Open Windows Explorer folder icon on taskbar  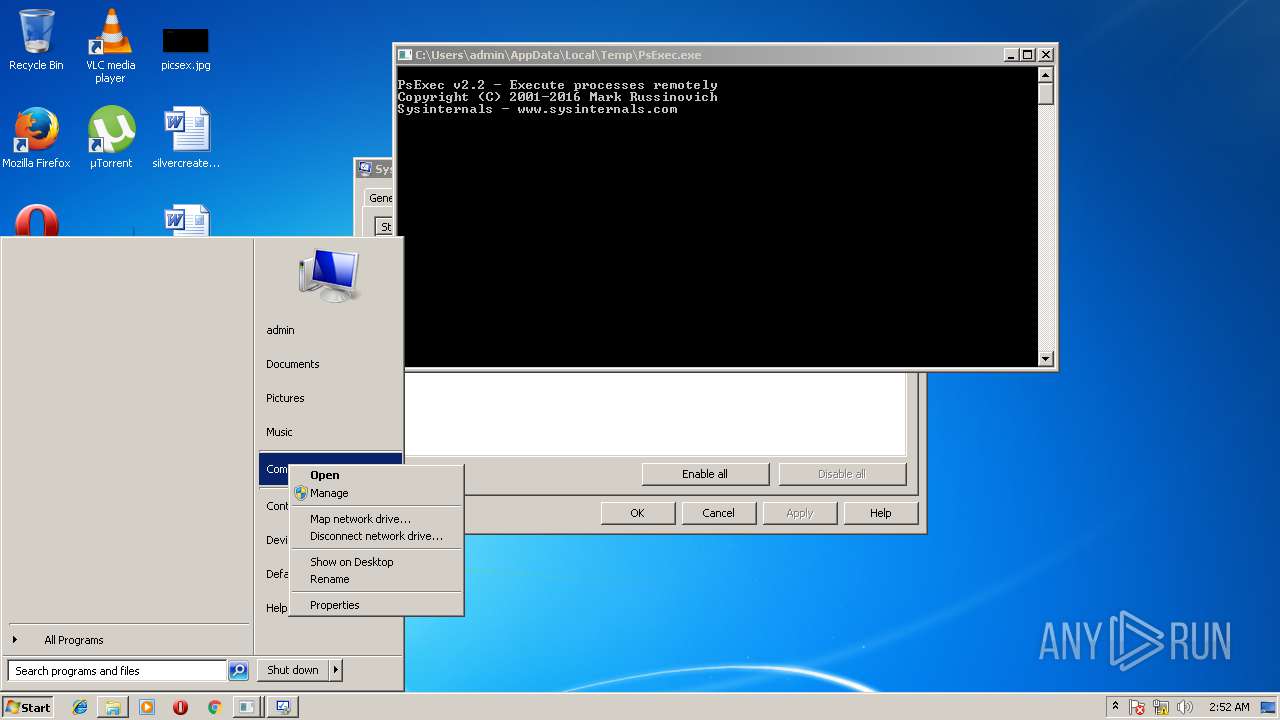click(x=113, y=707)
